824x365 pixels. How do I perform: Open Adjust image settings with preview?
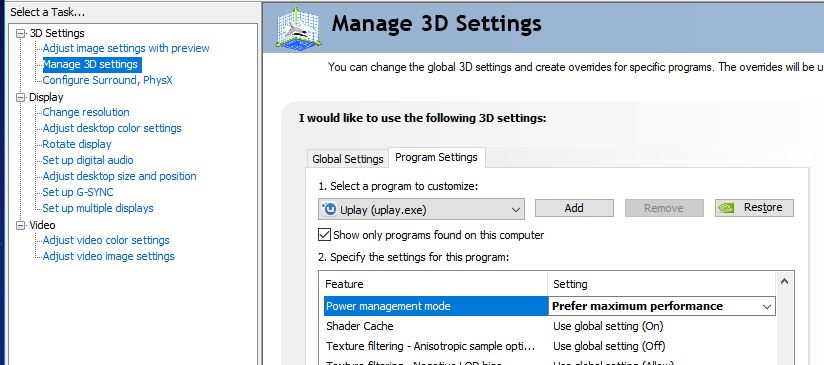126,48
